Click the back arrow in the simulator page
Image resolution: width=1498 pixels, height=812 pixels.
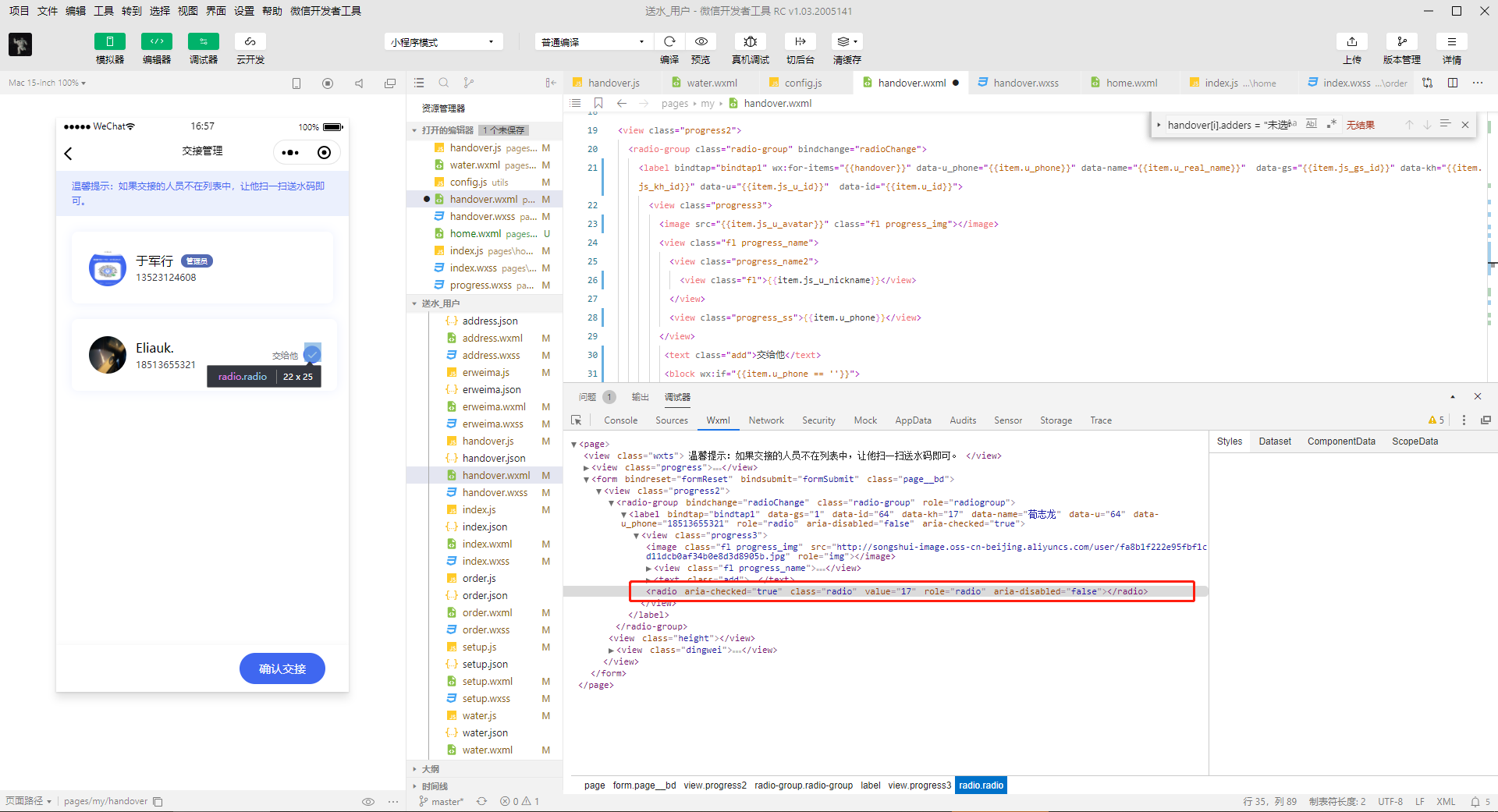[x=69, y=153]
